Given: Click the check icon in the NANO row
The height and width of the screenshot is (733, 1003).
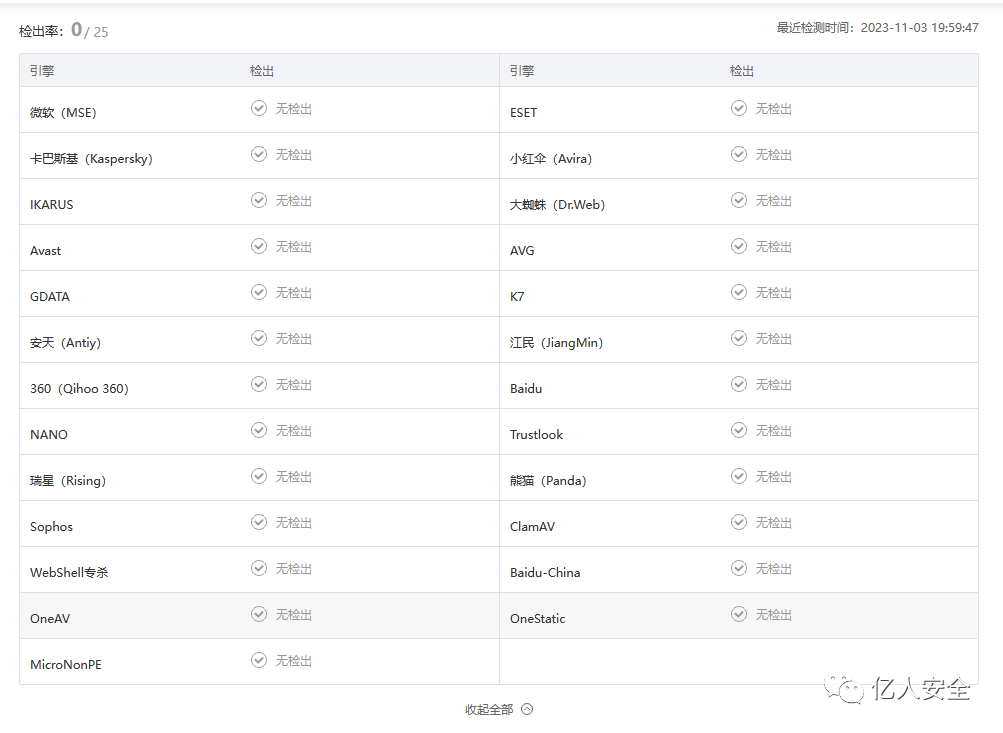Looking at the screenshot, I should pyautogui.click(x=258, y=430).
